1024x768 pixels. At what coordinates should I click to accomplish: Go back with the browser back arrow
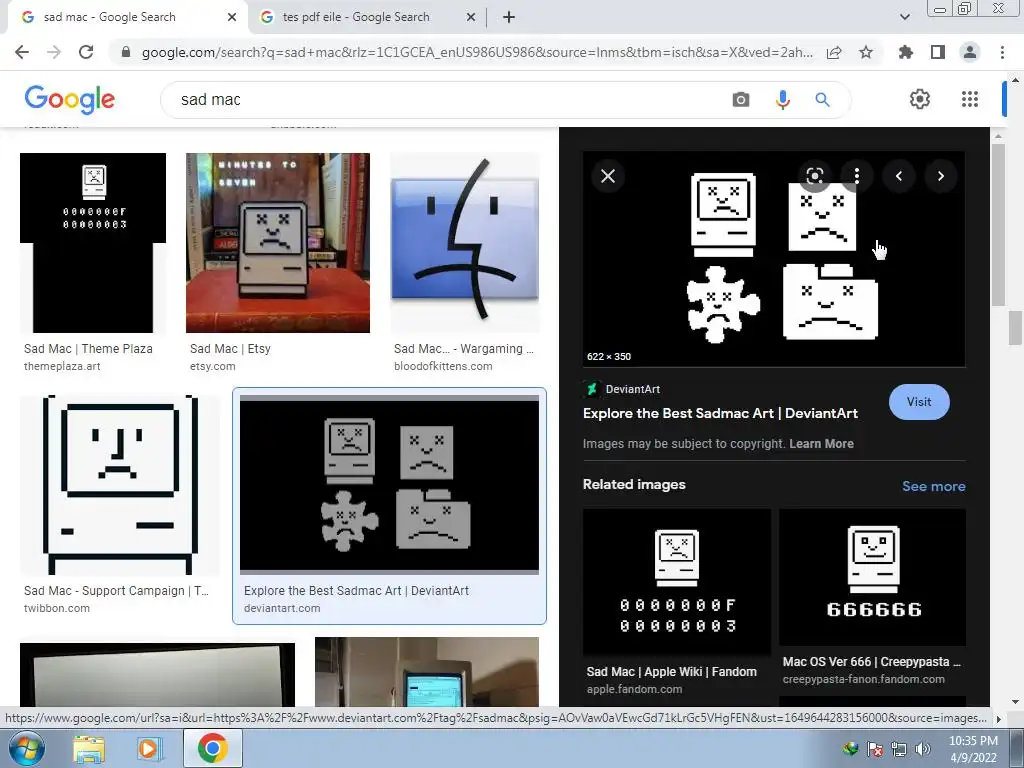pos(22,52)
